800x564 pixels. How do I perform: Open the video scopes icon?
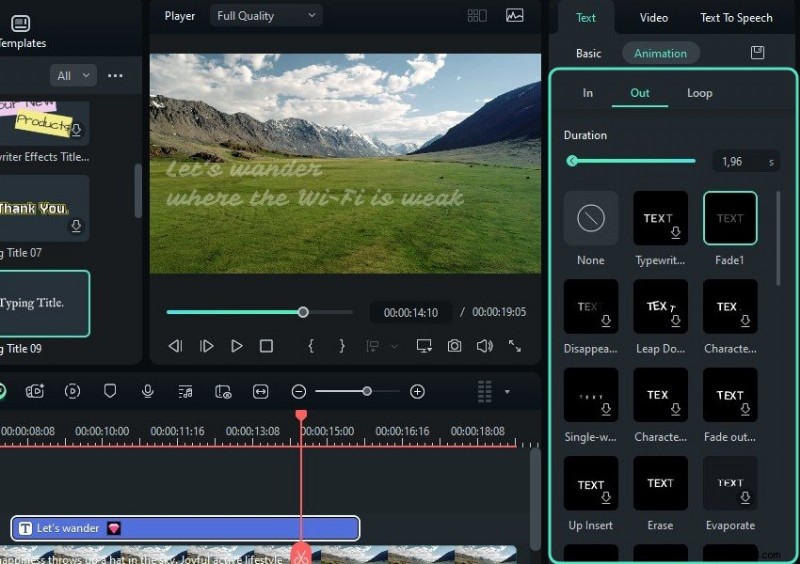514,16
